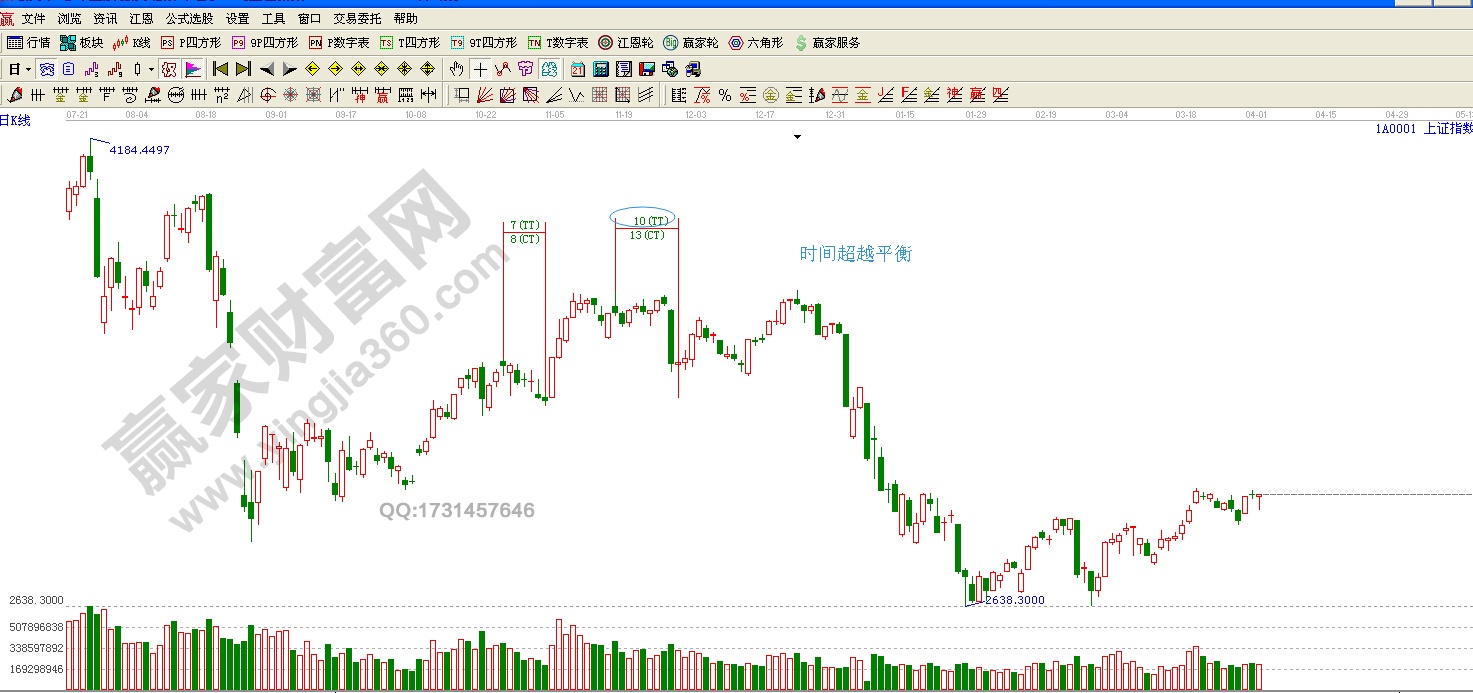Toggle the colored flag chart button

[193, 69]
